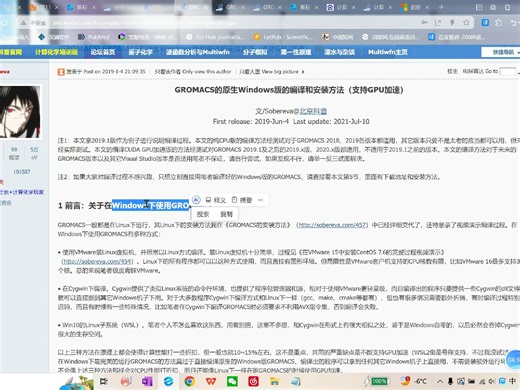Show hidden system tray icons

(440, 381)
